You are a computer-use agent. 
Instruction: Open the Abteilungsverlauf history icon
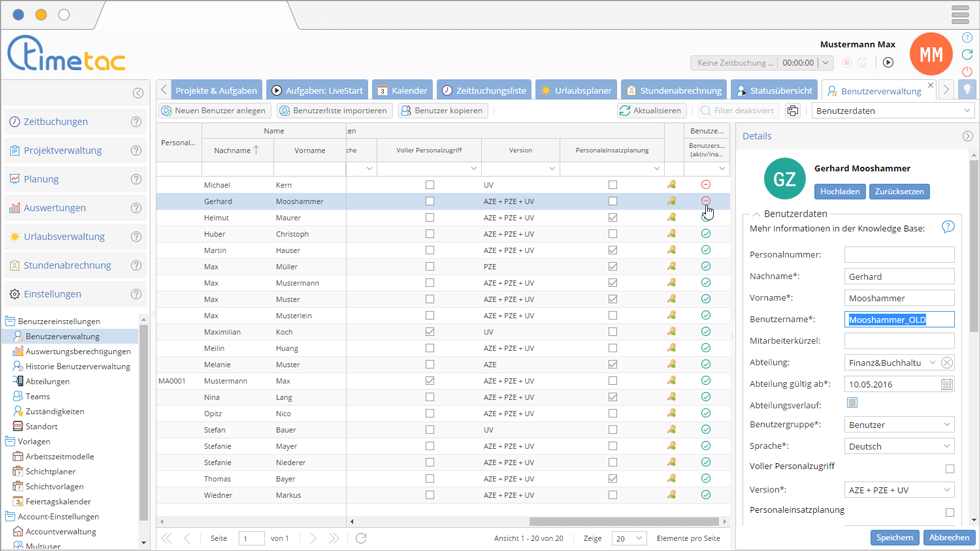852,403
